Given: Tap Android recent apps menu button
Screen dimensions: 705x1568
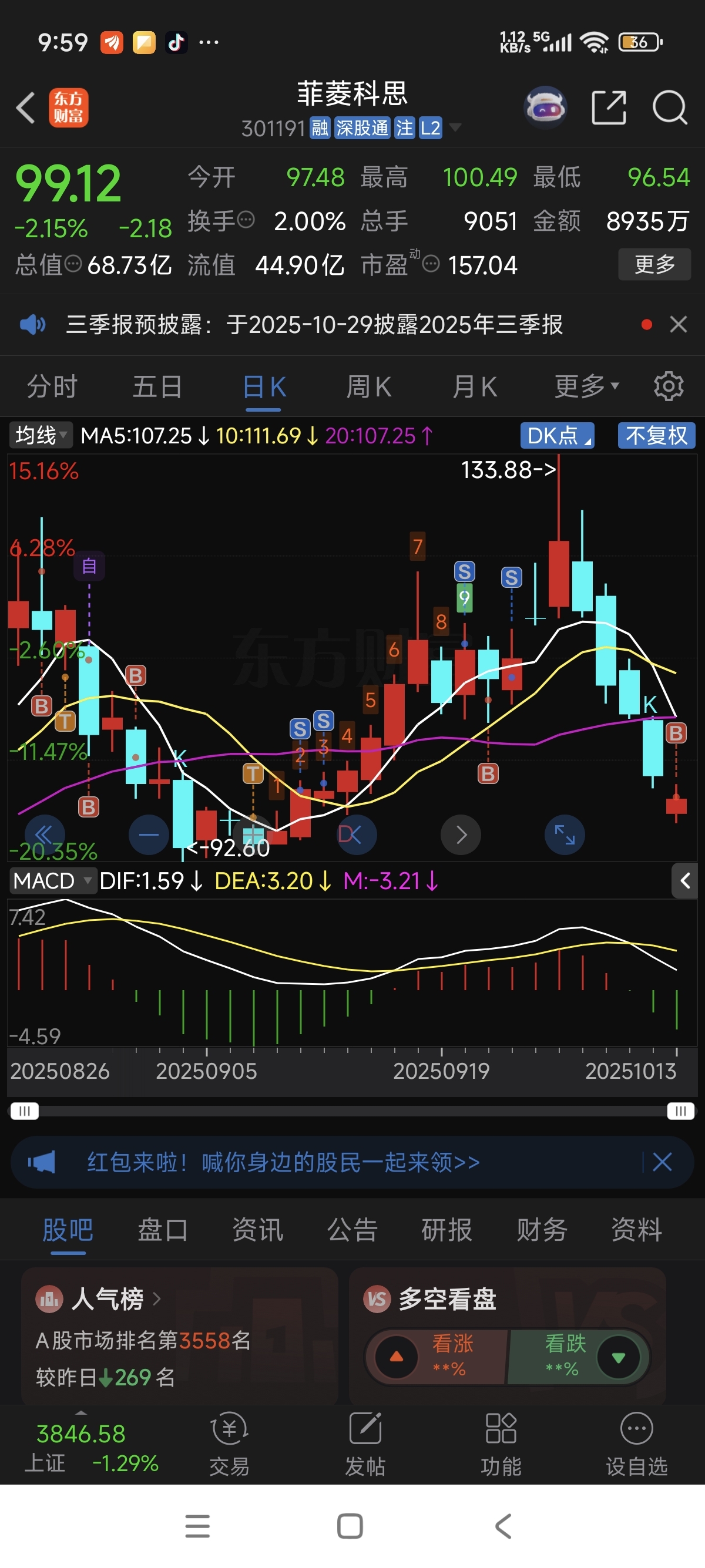Looking at the screenshot, I should [x=197, y=1527].
